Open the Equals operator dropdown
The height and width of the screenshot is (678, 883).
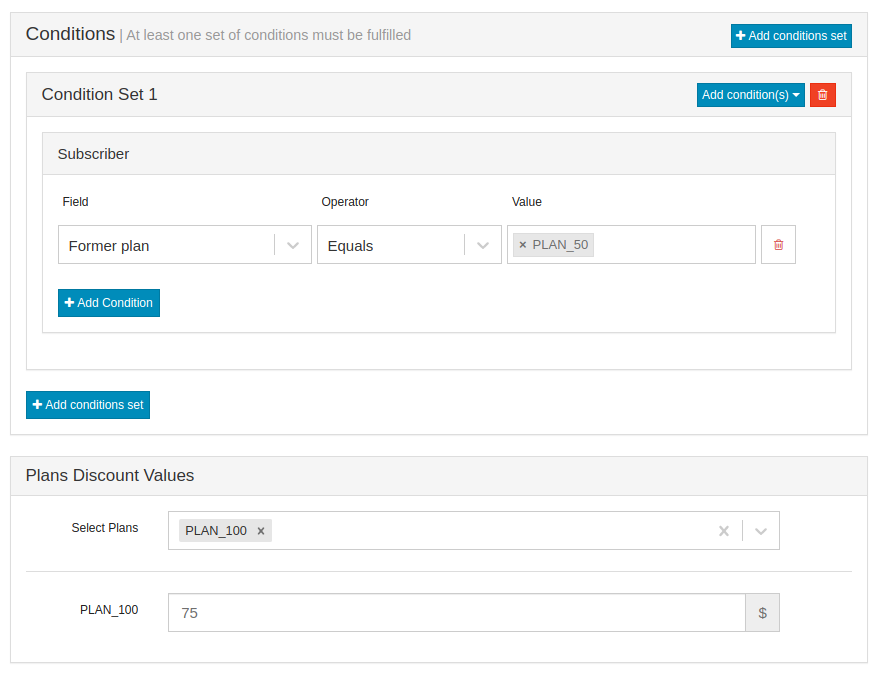coord(409,244)
